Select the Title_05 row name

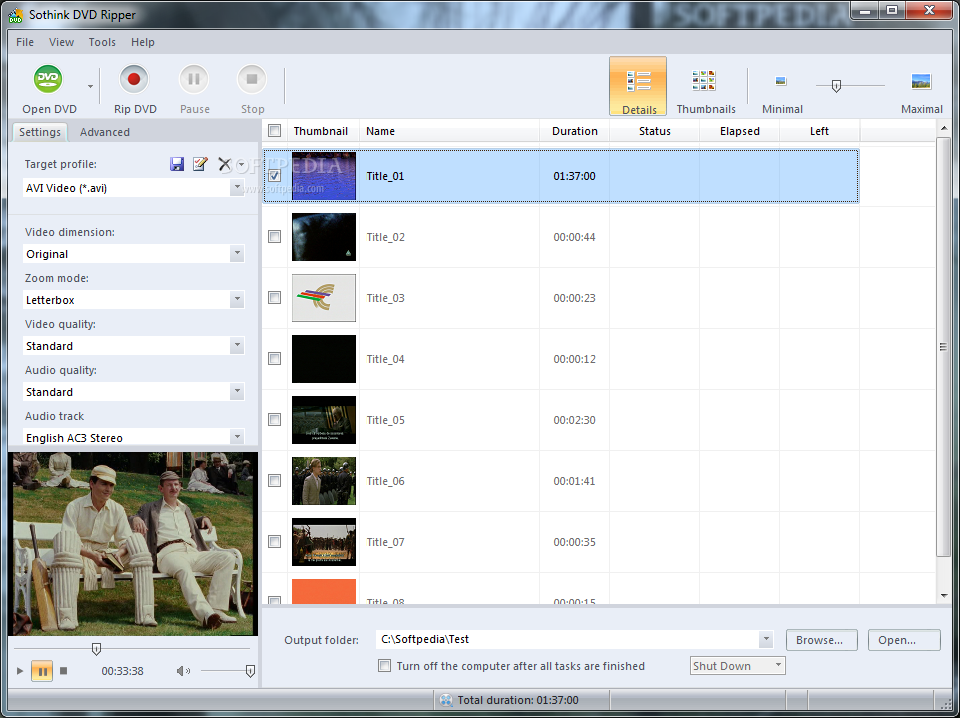pos(385,420)
